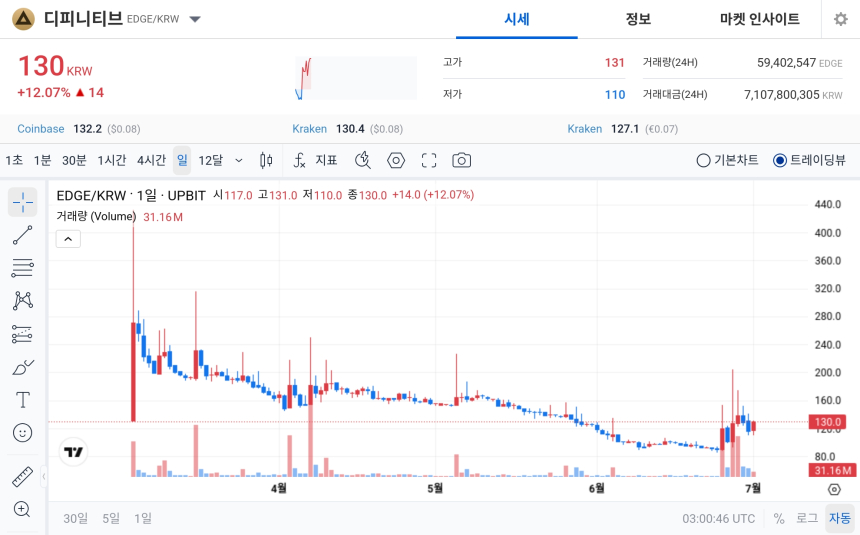The width and height of the screenshot is (860, 535).
Task: Open the fx indicators menu
Action: [x=299, y=160]
